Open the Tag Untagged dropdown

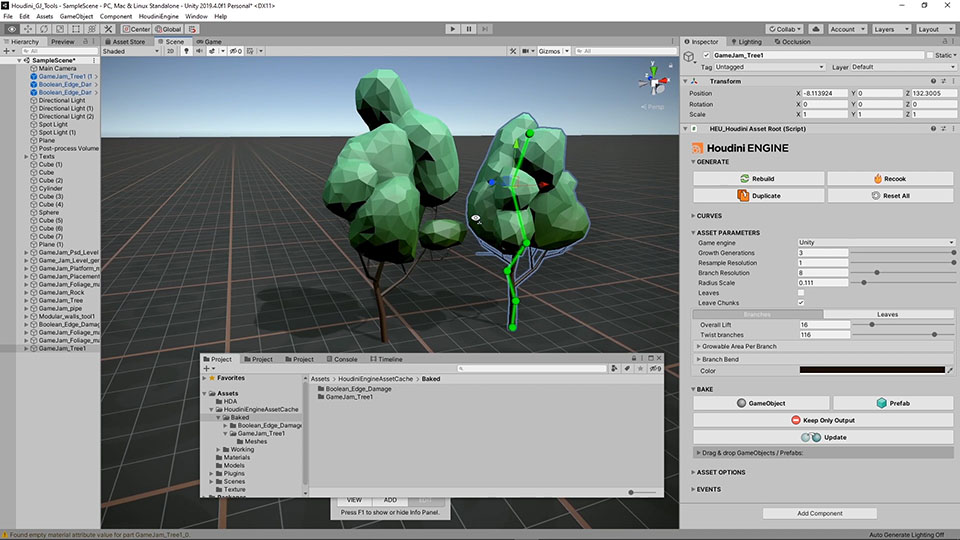coord(770,67)
